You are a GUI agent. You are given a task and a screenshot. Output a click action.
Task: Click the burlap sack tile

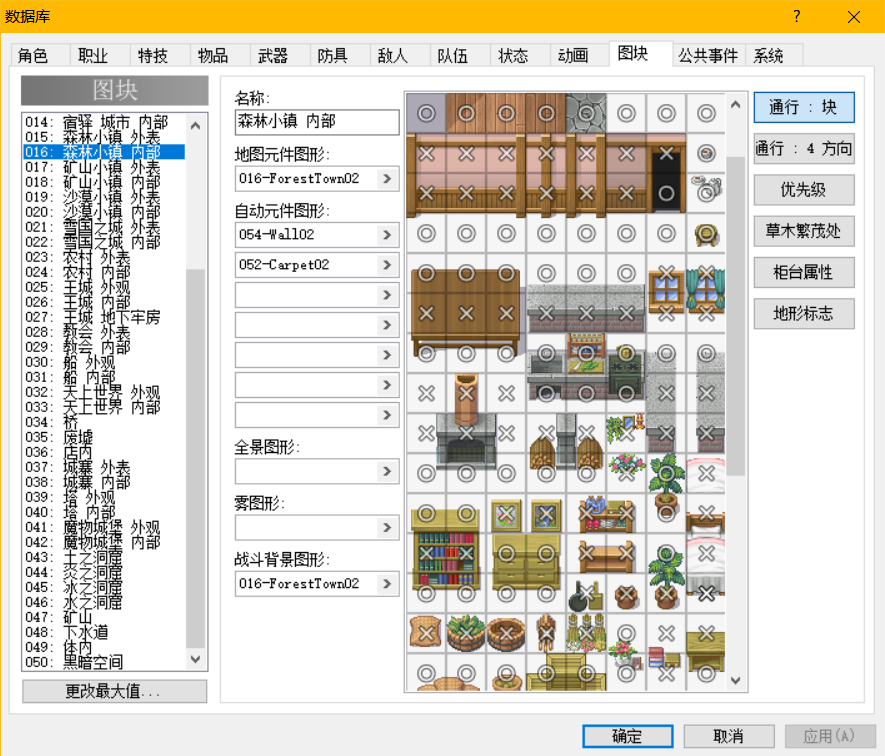point(426,633)
